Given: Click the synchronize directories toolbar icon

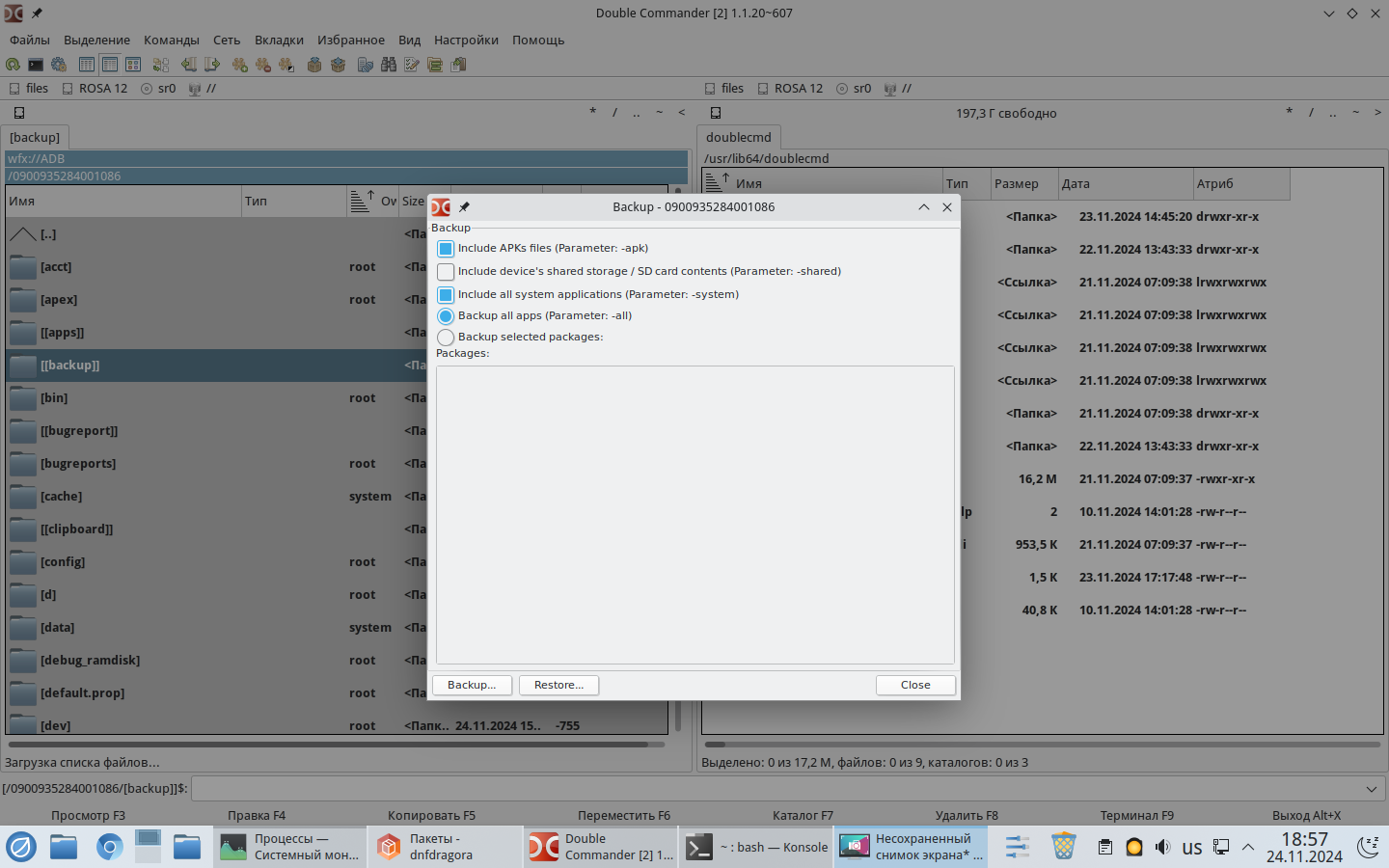Looking at the screenshot, I should [435, 65].
